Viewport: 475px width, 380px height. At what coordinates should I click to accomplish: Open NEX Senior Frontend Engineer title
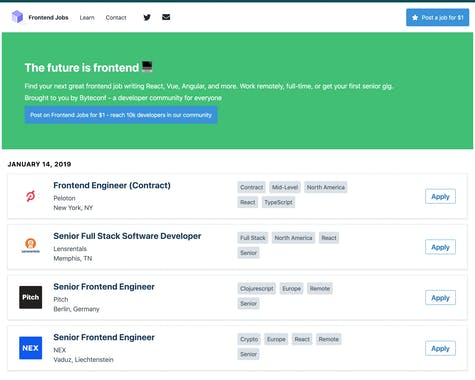tap(104, 337)
